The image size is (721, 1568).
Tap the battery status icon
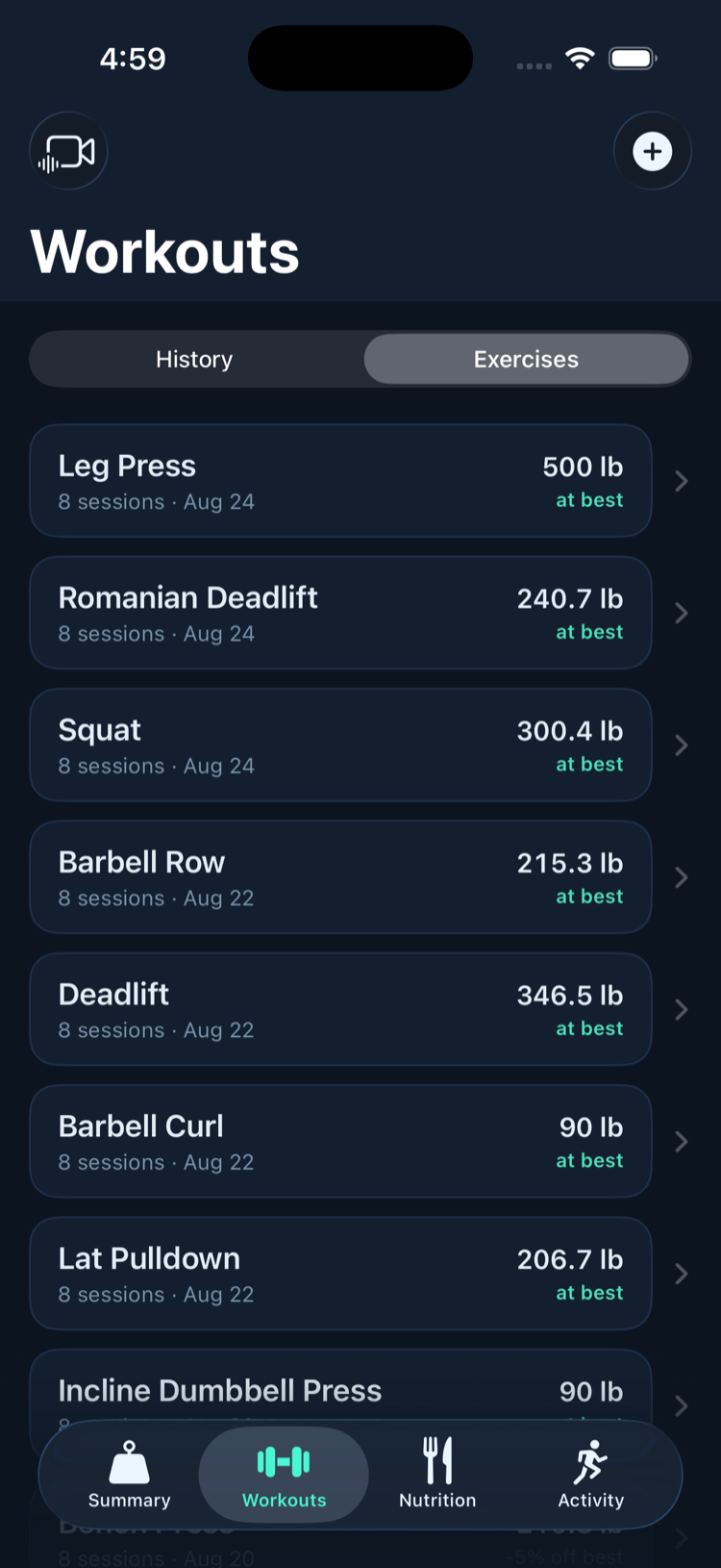(x=633, y=59)
